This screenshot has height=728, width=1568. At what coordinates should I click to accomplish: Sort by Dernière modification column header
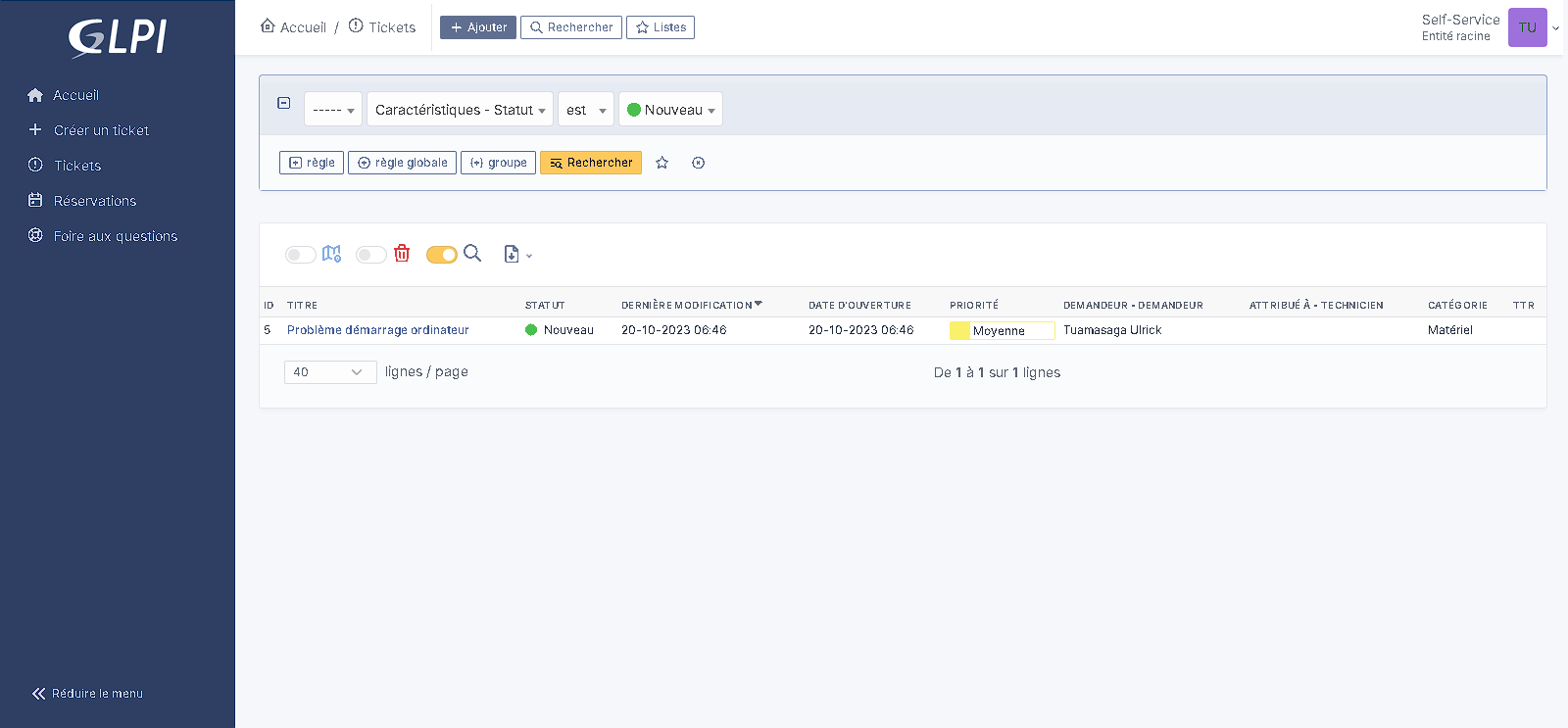point(687,306)
